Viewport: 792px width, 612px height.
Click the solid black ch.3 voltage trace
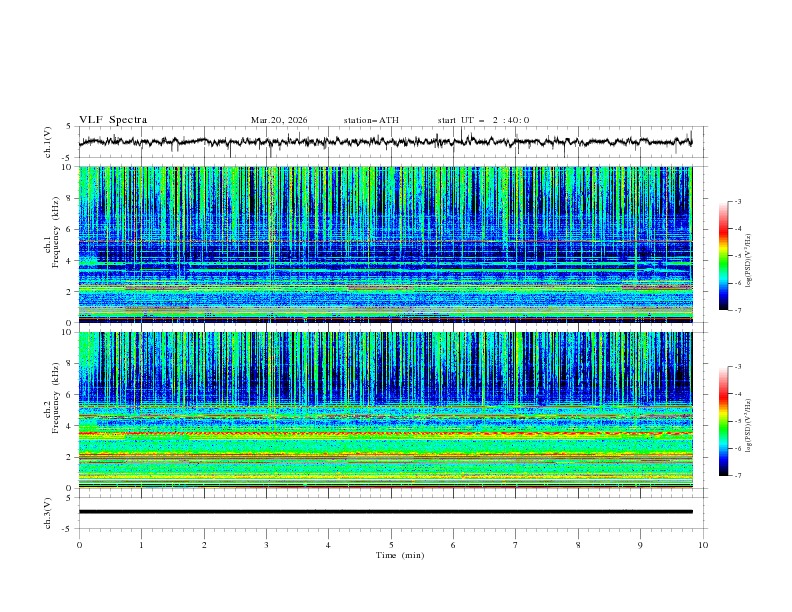tap(385, 512)
